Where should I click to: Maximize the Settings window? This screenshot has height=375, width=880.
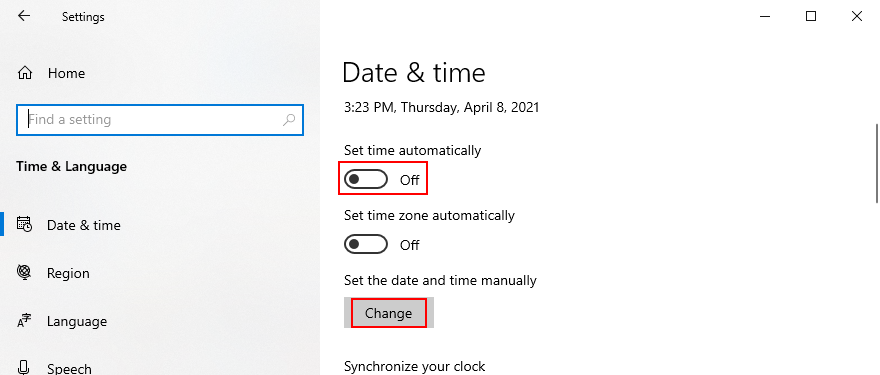[x=810, y=16]
